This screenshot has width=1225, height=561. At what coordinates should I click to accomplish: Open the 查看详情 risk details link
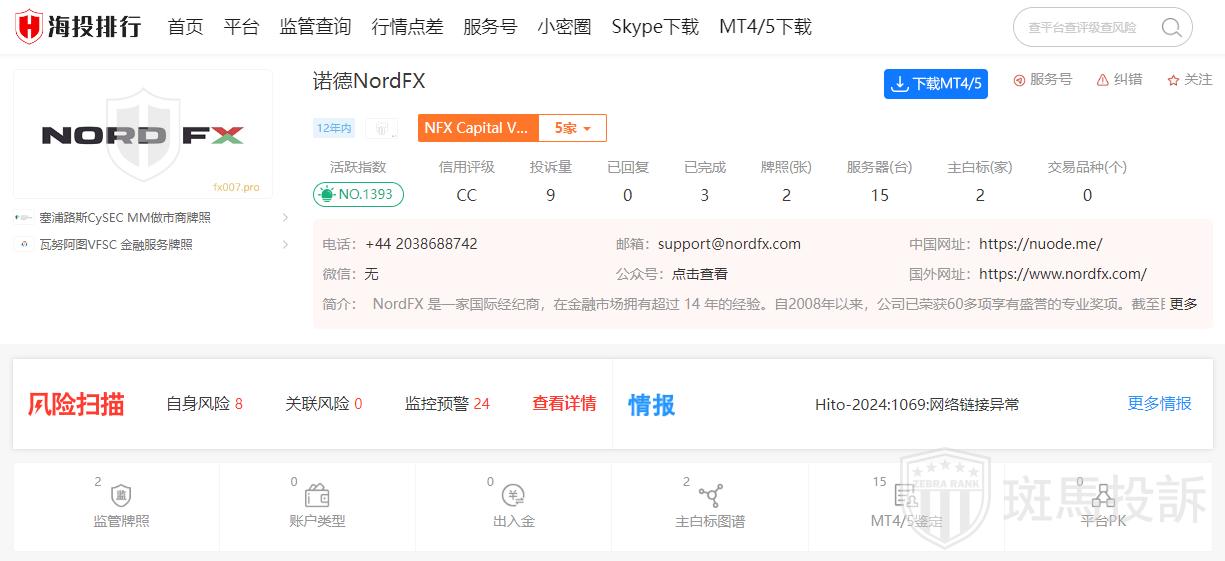564,404
